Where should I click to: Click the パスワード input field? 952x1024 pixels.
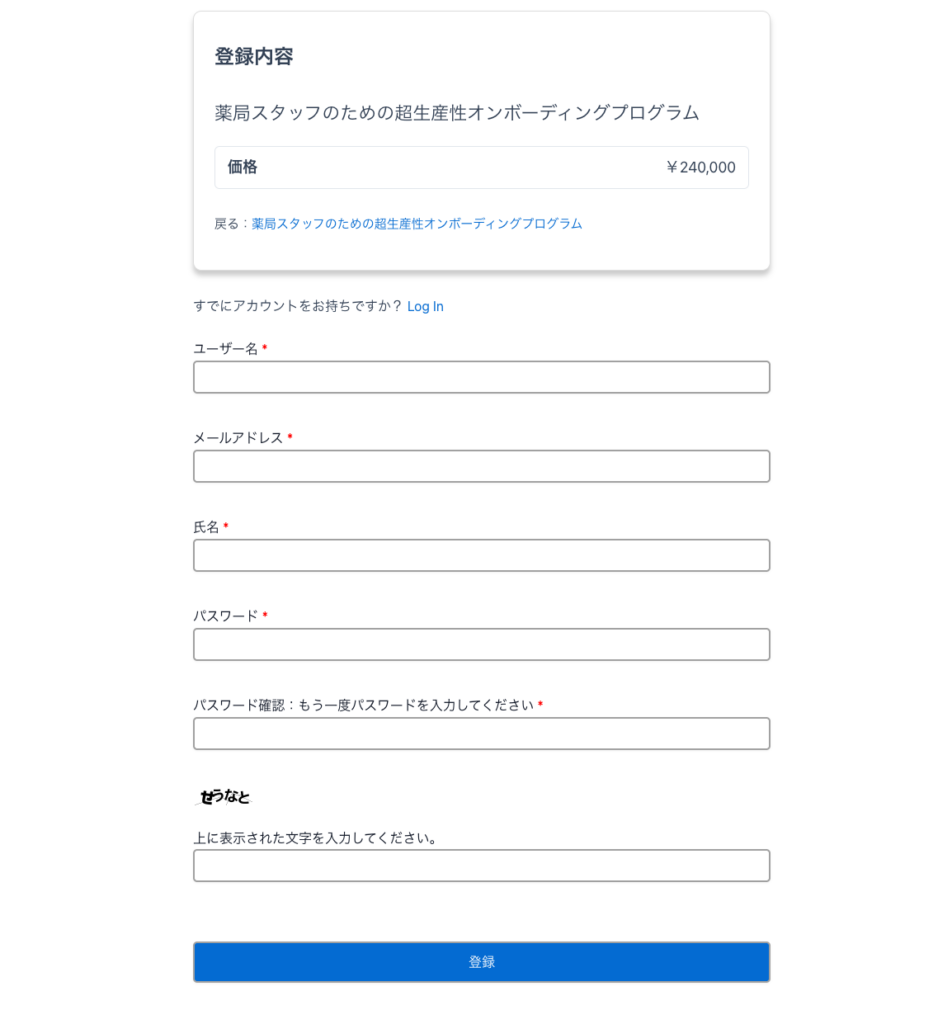(x=481, y=644)
